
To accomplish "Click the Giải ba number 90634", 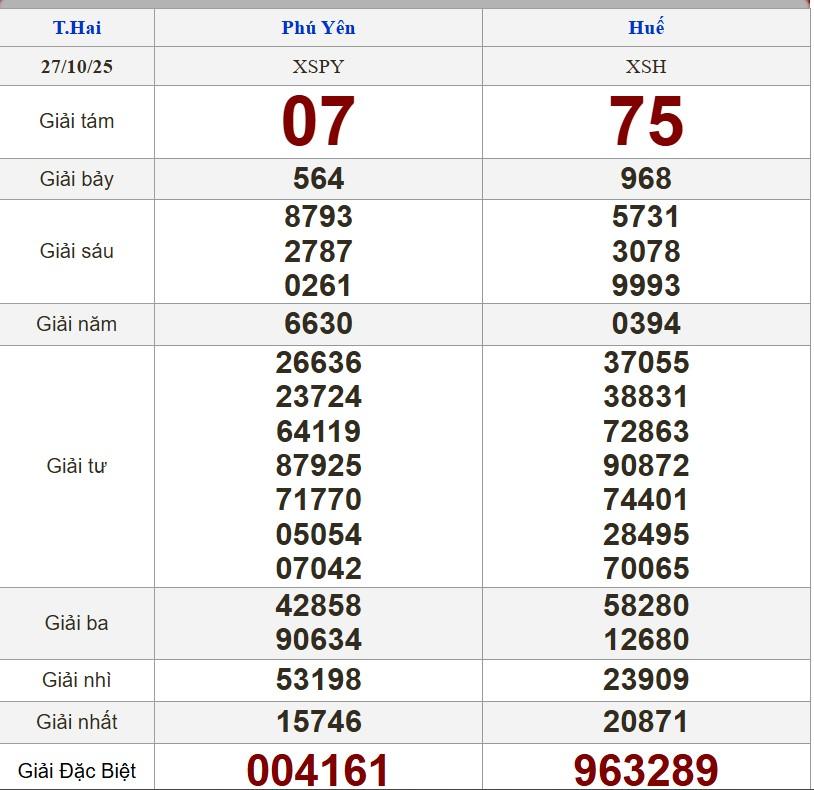I will [x=318, y=640].
